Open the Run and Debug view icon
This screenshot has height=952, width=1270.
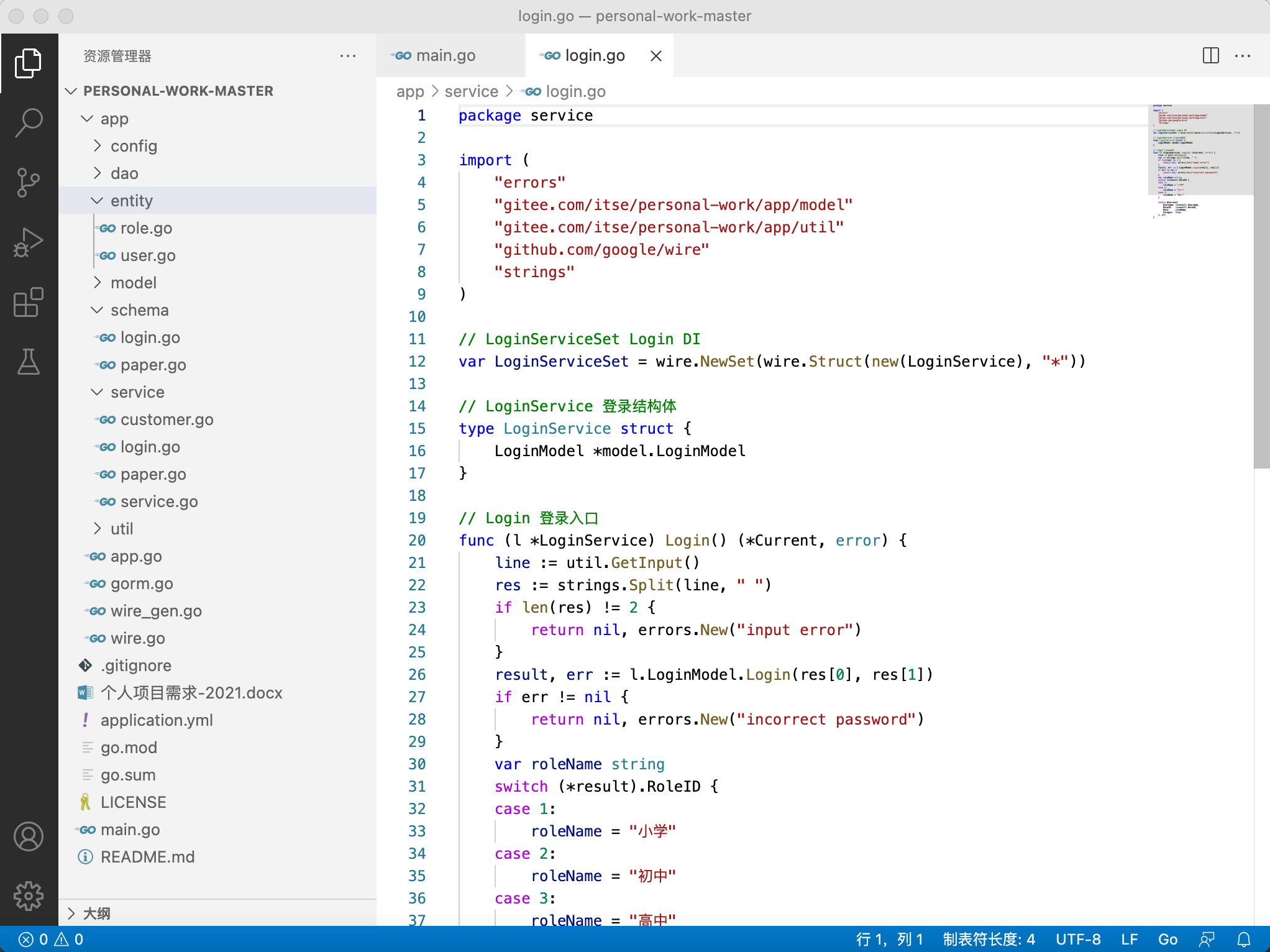pyautogui.click(x=29, y=242)
